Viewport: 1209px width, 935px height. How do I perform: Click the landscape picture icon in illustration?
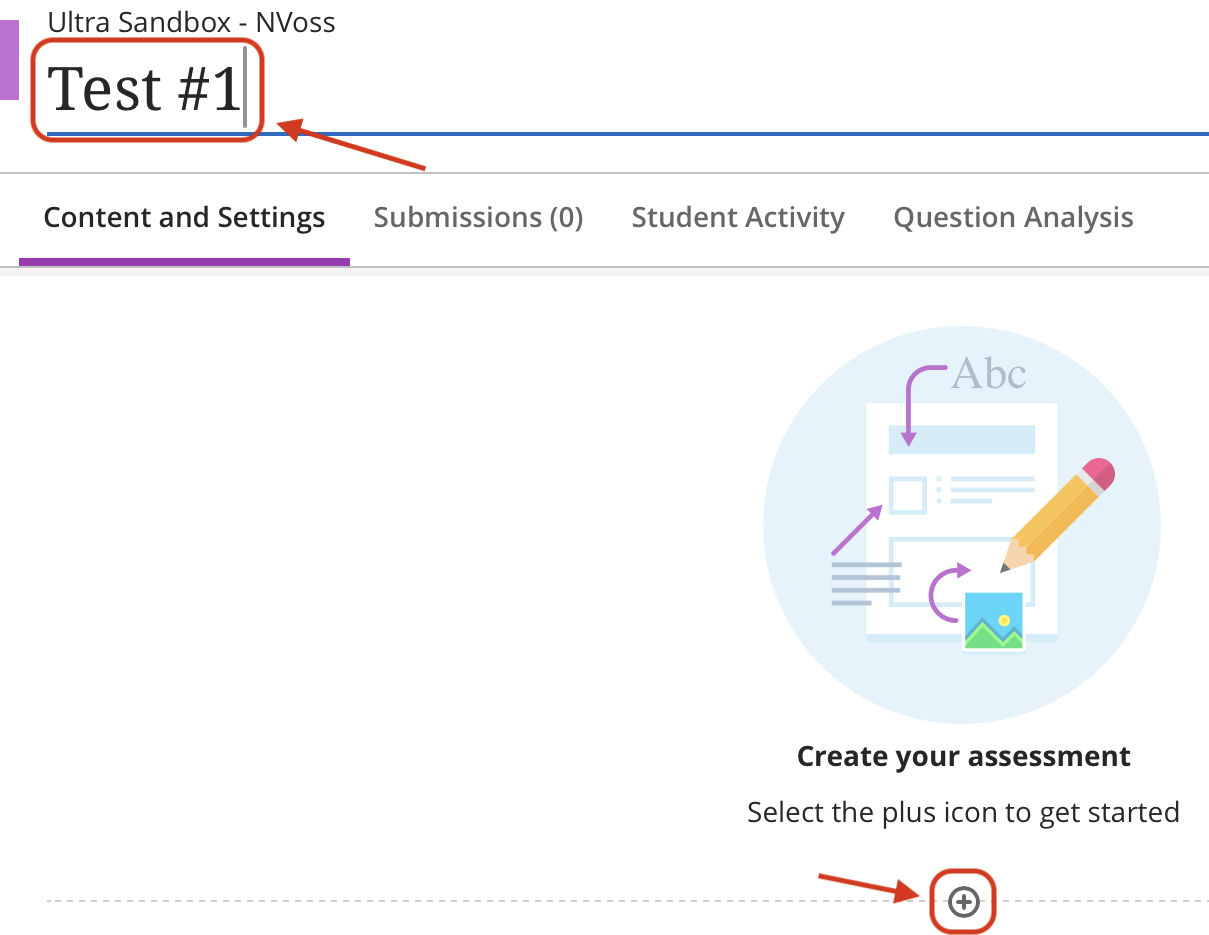[993, 621]
